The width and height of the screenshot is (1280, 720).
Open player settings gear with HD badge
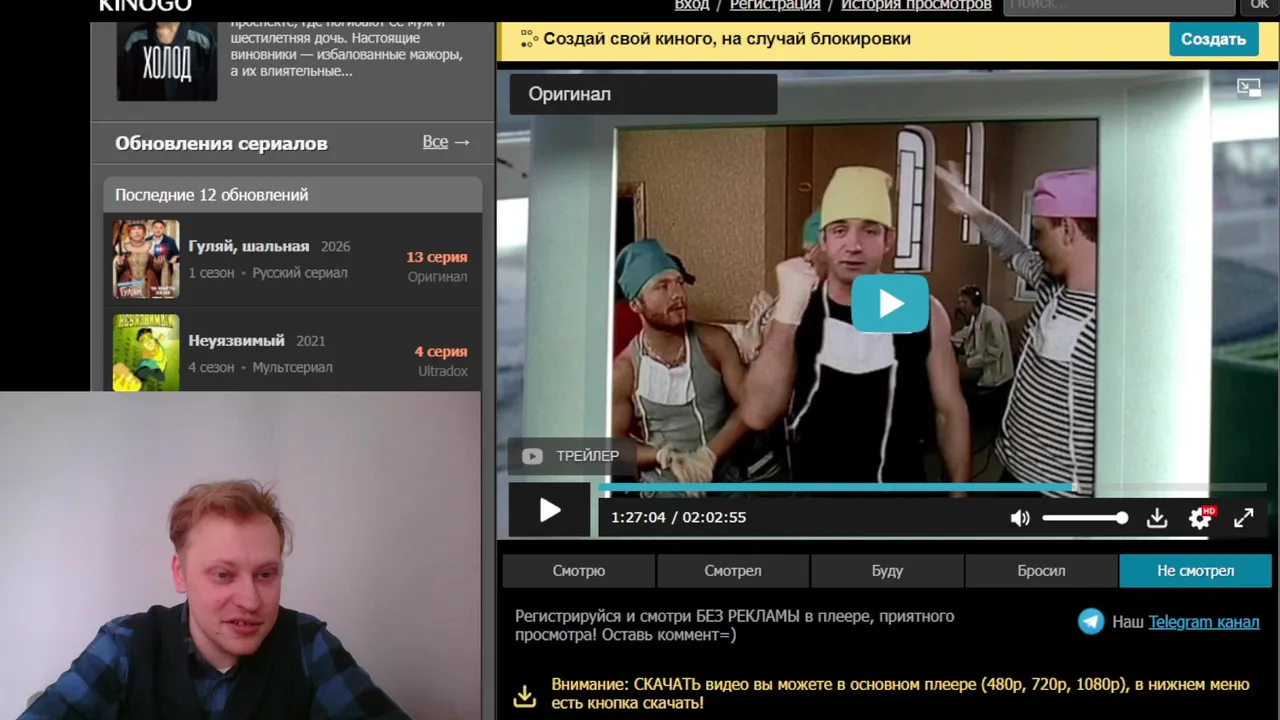[x=1200, y=517]
